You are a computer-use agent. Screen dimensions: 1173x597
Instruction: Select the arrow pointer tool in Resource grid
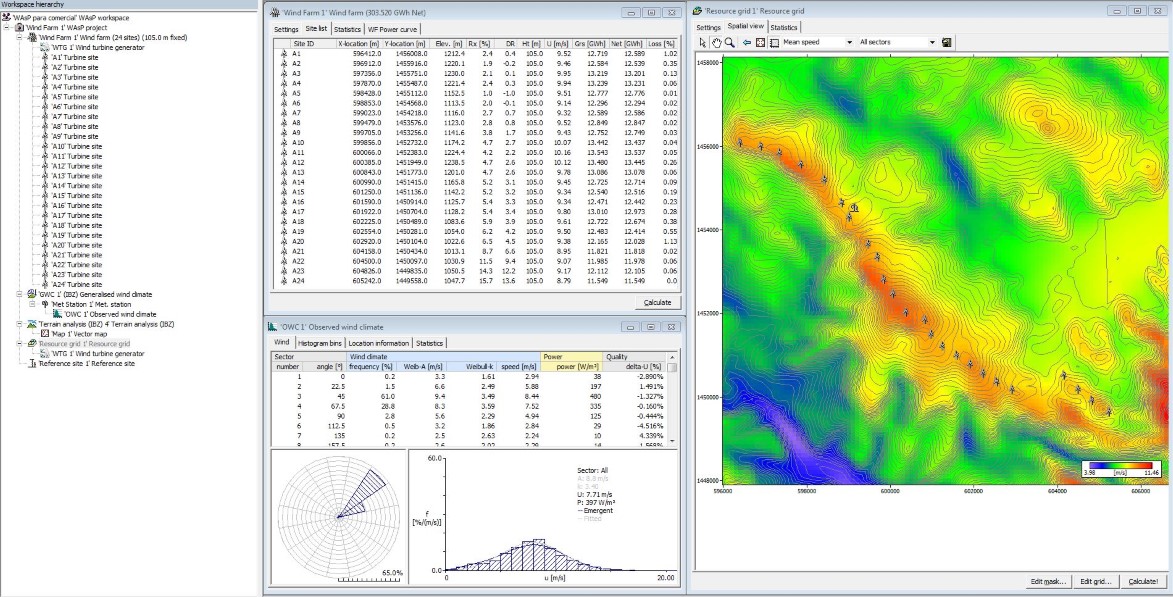(x=702, y=43)
